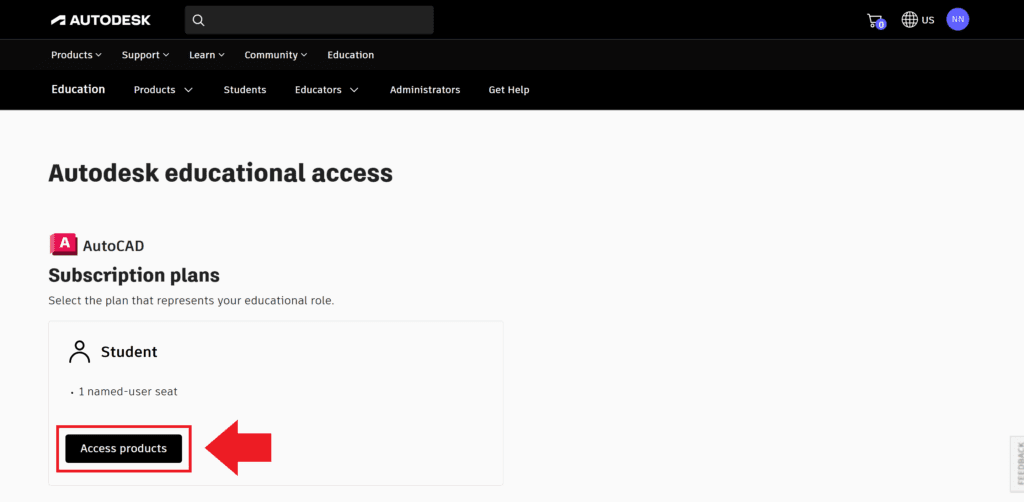1024x502 pixels.
Task: Click the Autodesk logo in header
Action: pyautogui.click(x=100, y=20)
